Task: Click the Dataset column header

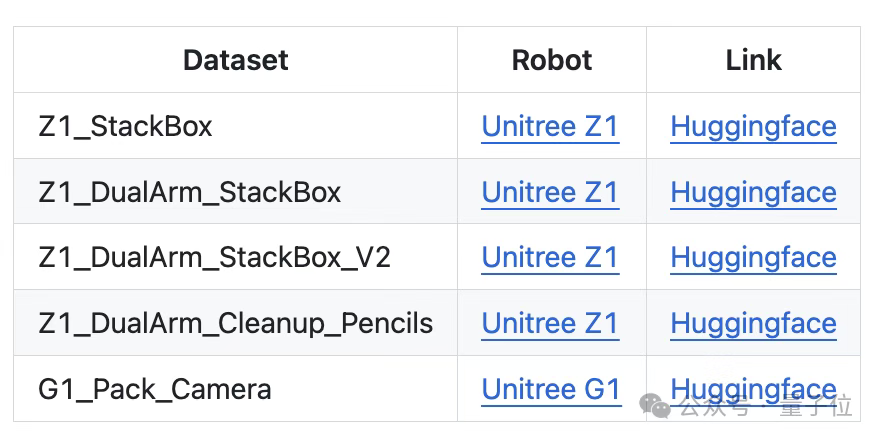Action: [235, 60]
